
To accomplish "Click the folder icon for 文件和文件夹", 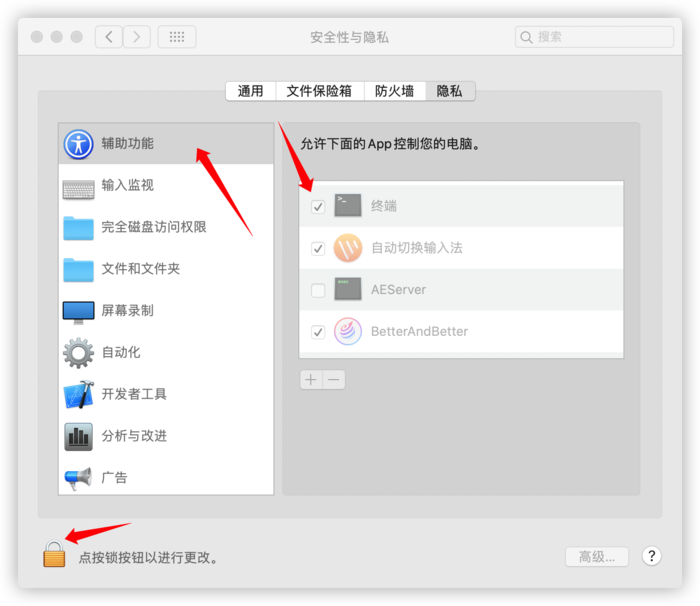I will [79, 270].
